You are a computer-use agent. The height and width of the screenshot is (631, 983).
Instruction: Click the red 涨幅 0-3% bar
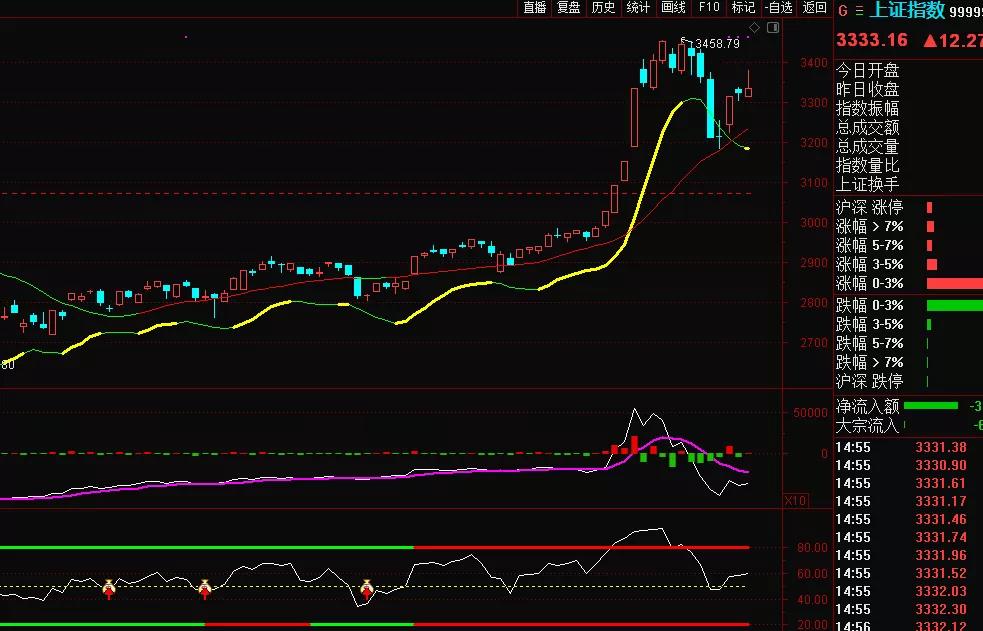[954, 284]
